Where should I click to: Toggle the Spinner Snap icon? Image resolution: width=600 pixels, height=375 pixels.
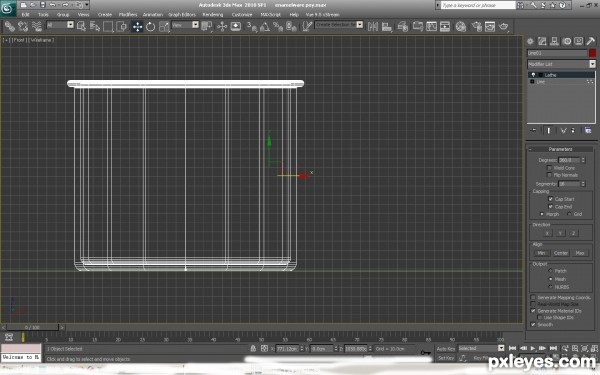(x=291, y=26)
